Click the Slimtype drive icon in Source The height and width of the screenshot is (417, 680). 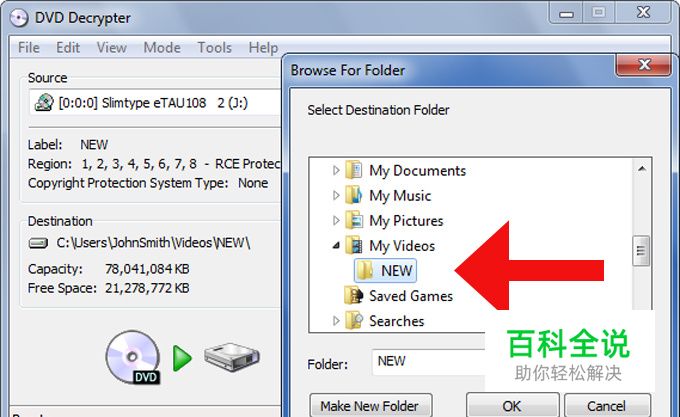click(x=44, y=103)
